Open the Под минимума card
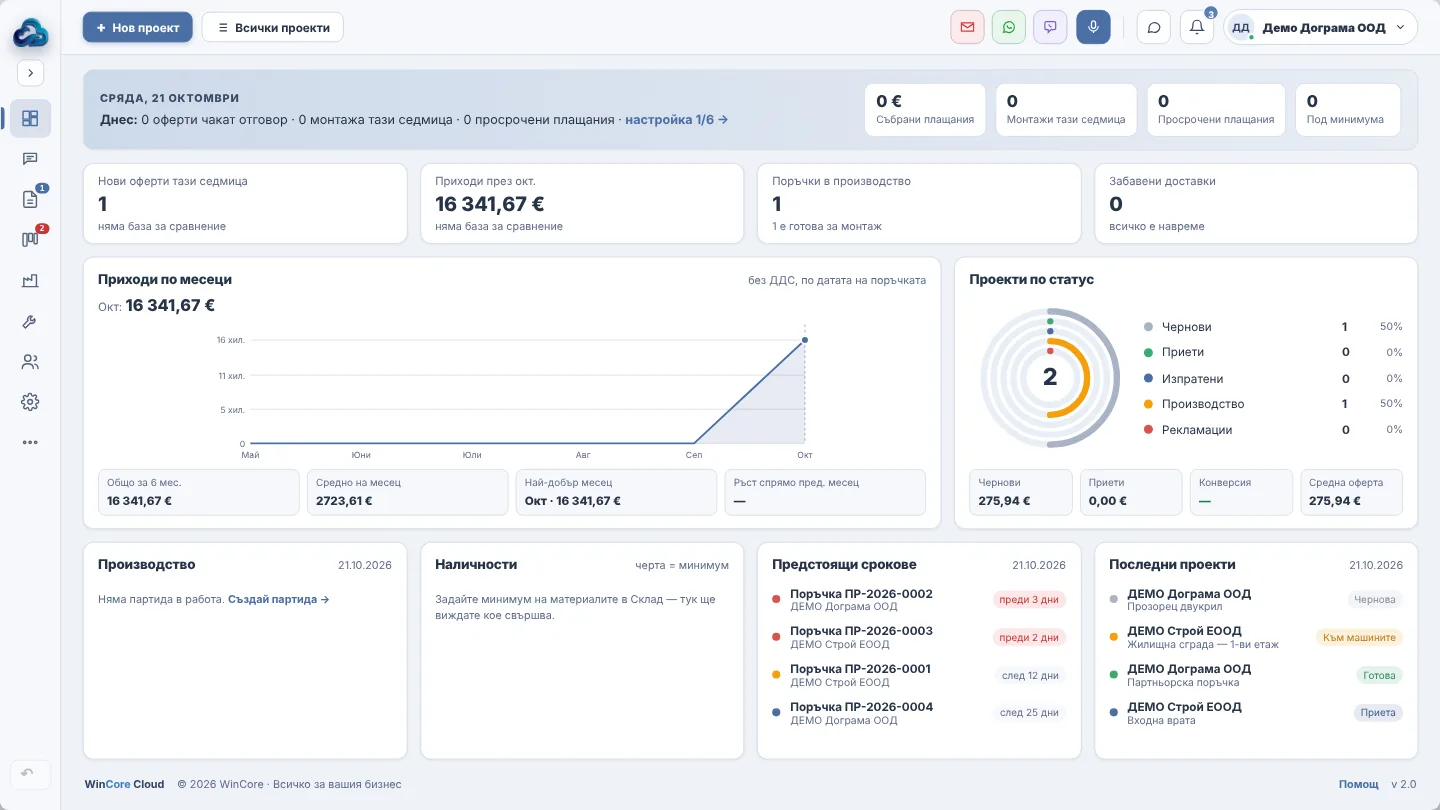The height and width of the screenshot is (810, 1440). pyautogui.click(x=1348, y=110)
